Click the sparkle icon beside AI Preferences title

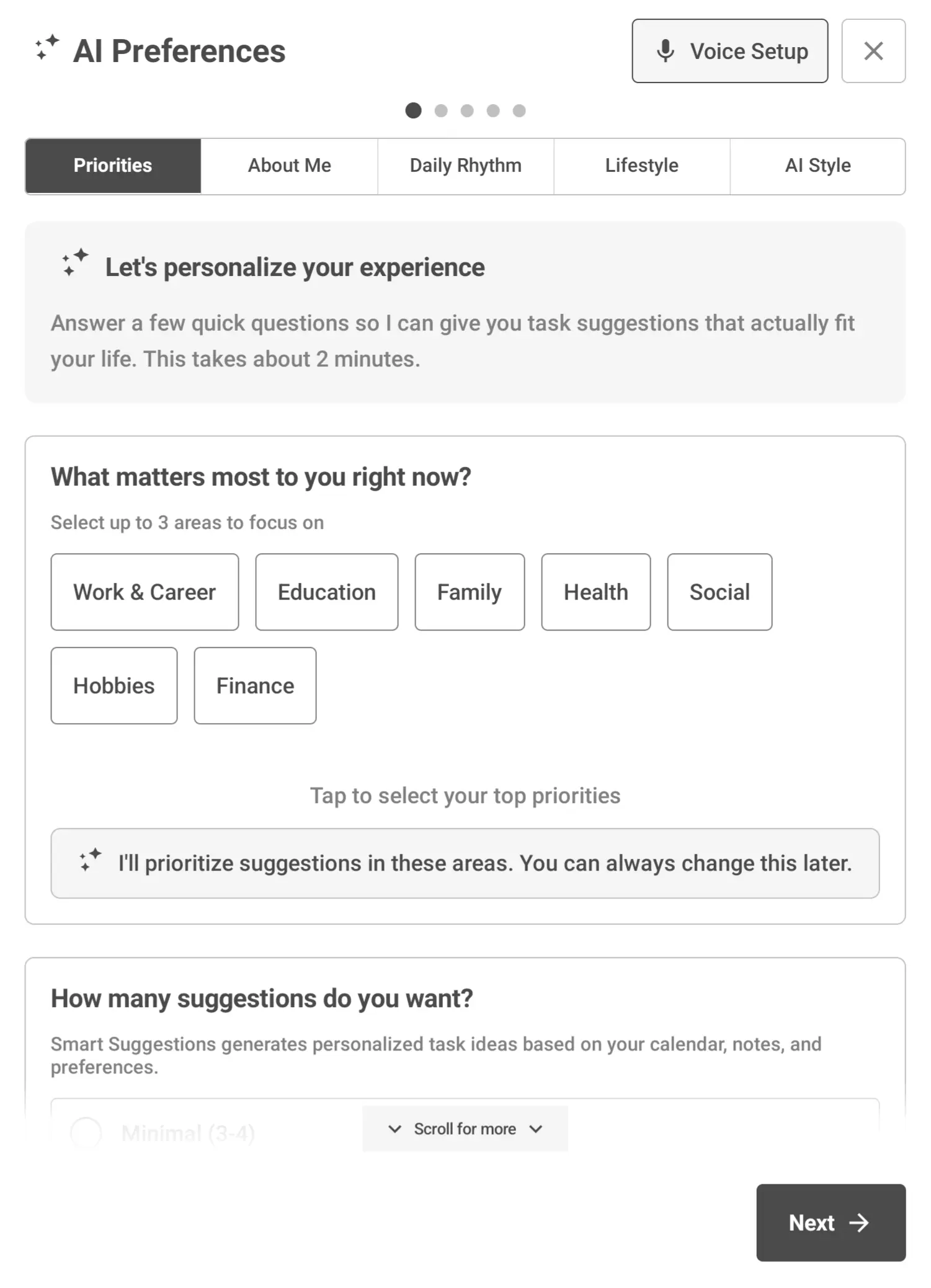pos(46,49)
